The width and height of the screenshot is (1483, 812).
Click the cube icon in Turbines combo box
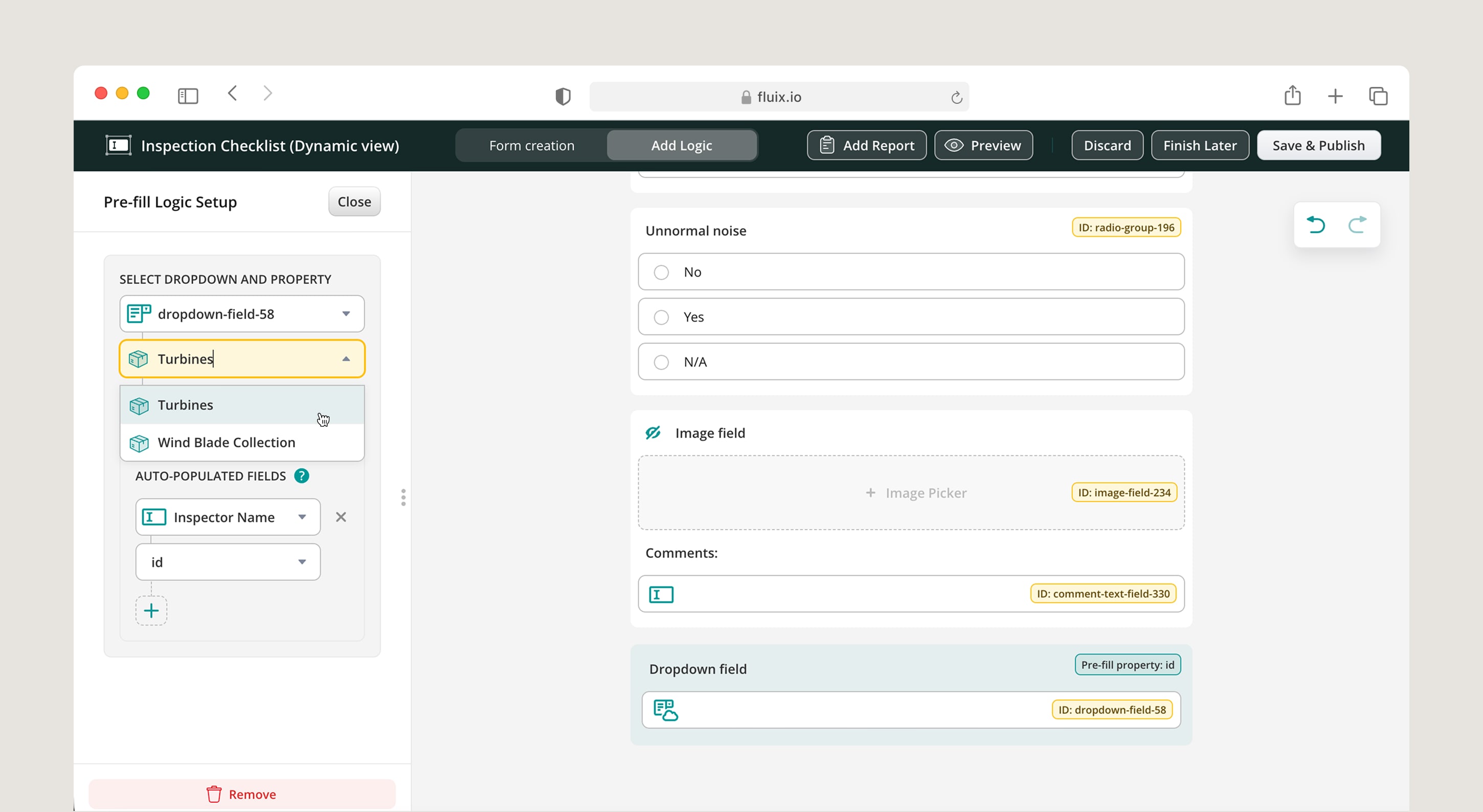pyautogui.click(x=138, y=359)
